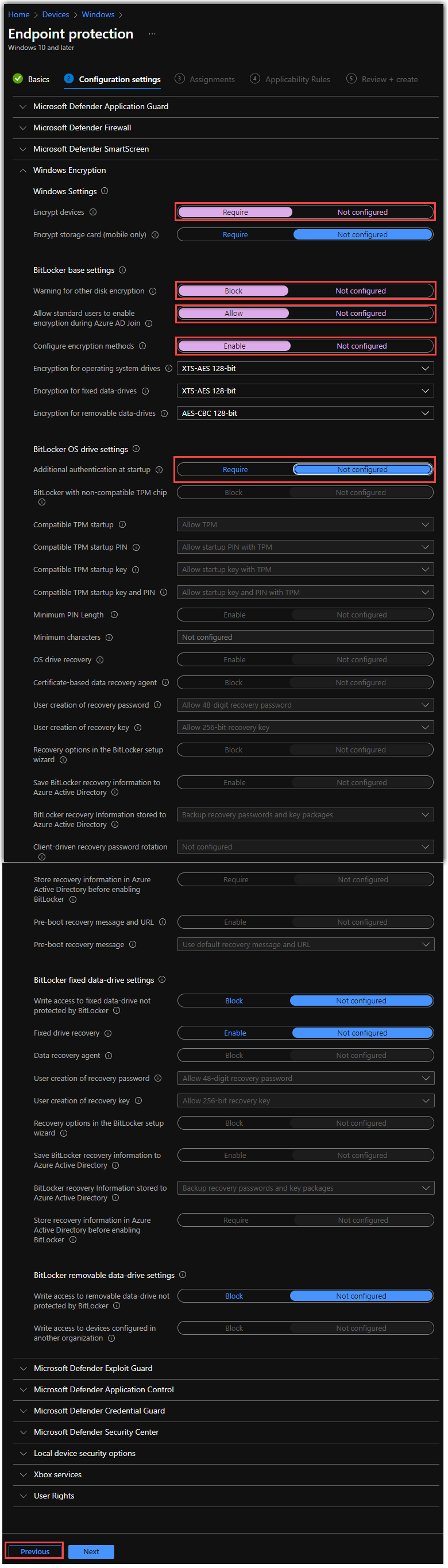448x1568 pixels.
Task: Expand Microsoft Defender Firewall section
Action: click(226, 128)
